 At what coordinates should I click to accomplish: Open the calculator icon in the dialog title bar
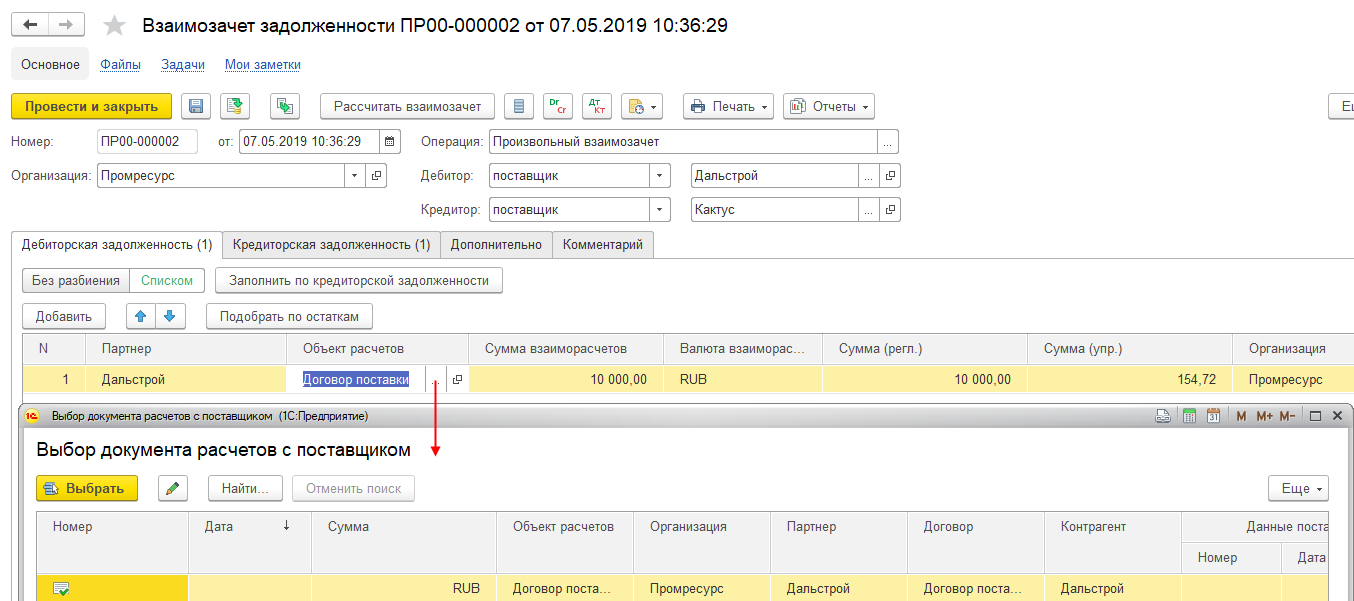[x=1189, y=415]
